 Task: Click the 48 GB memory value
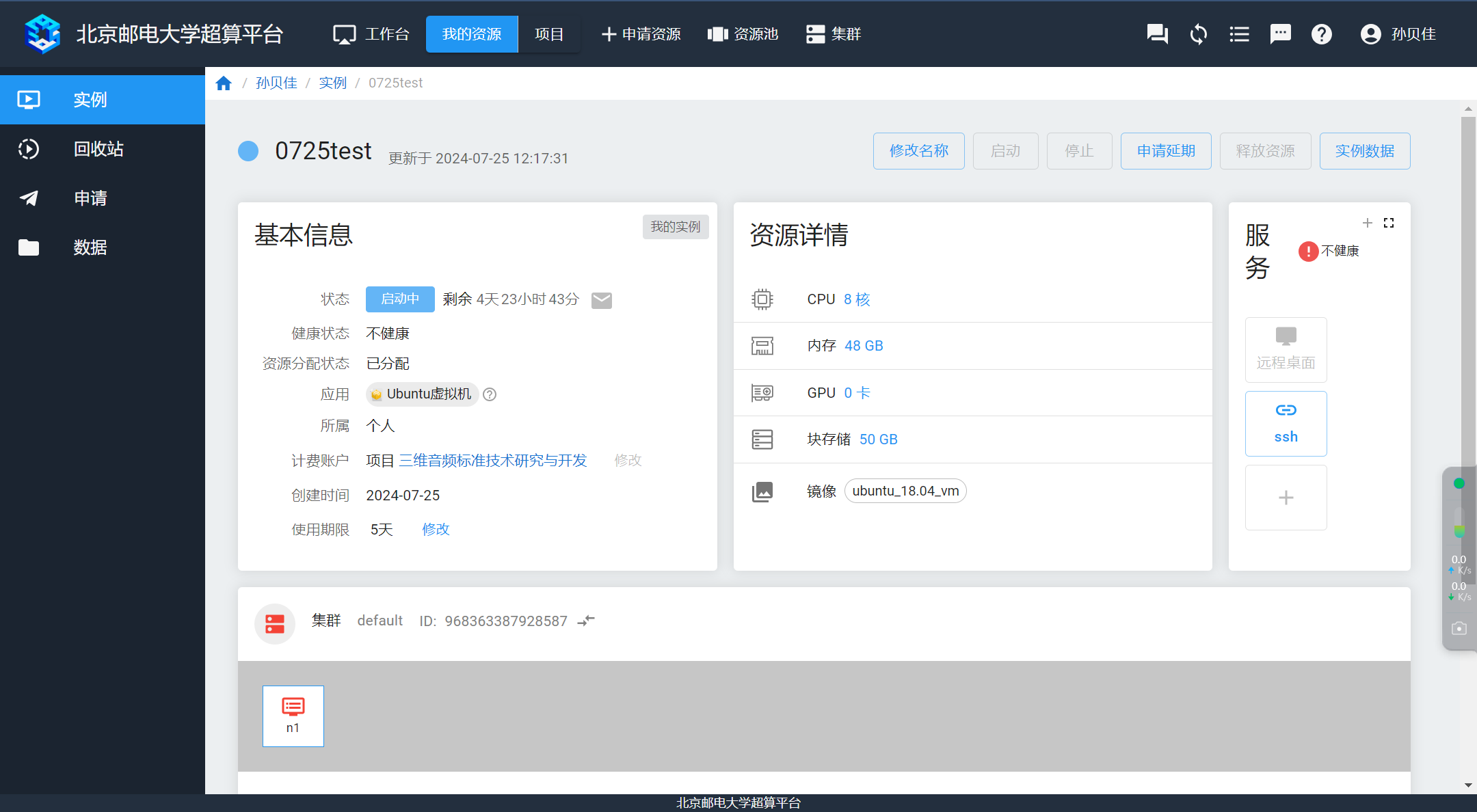(x=864, y=346)
